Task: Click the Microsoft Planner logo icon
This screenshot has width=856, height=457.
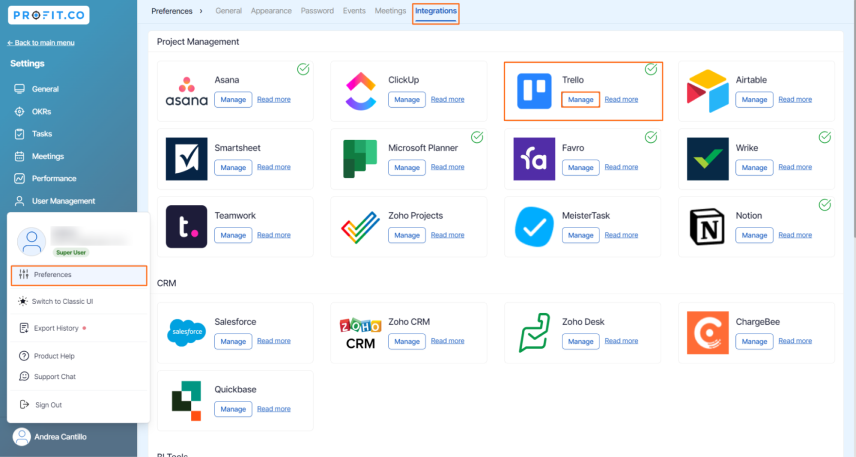Action: (x=360, y=159)
